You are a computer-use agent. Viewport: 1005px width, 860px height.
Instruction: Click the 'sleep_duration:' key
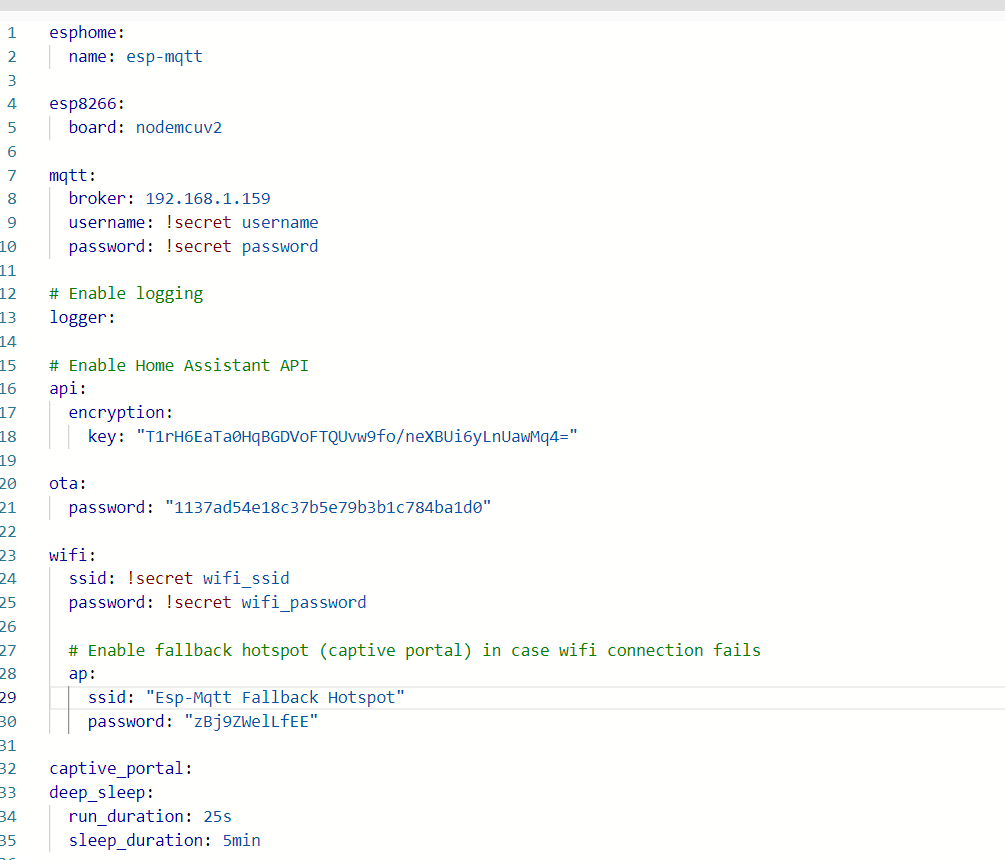coord(140,840)
